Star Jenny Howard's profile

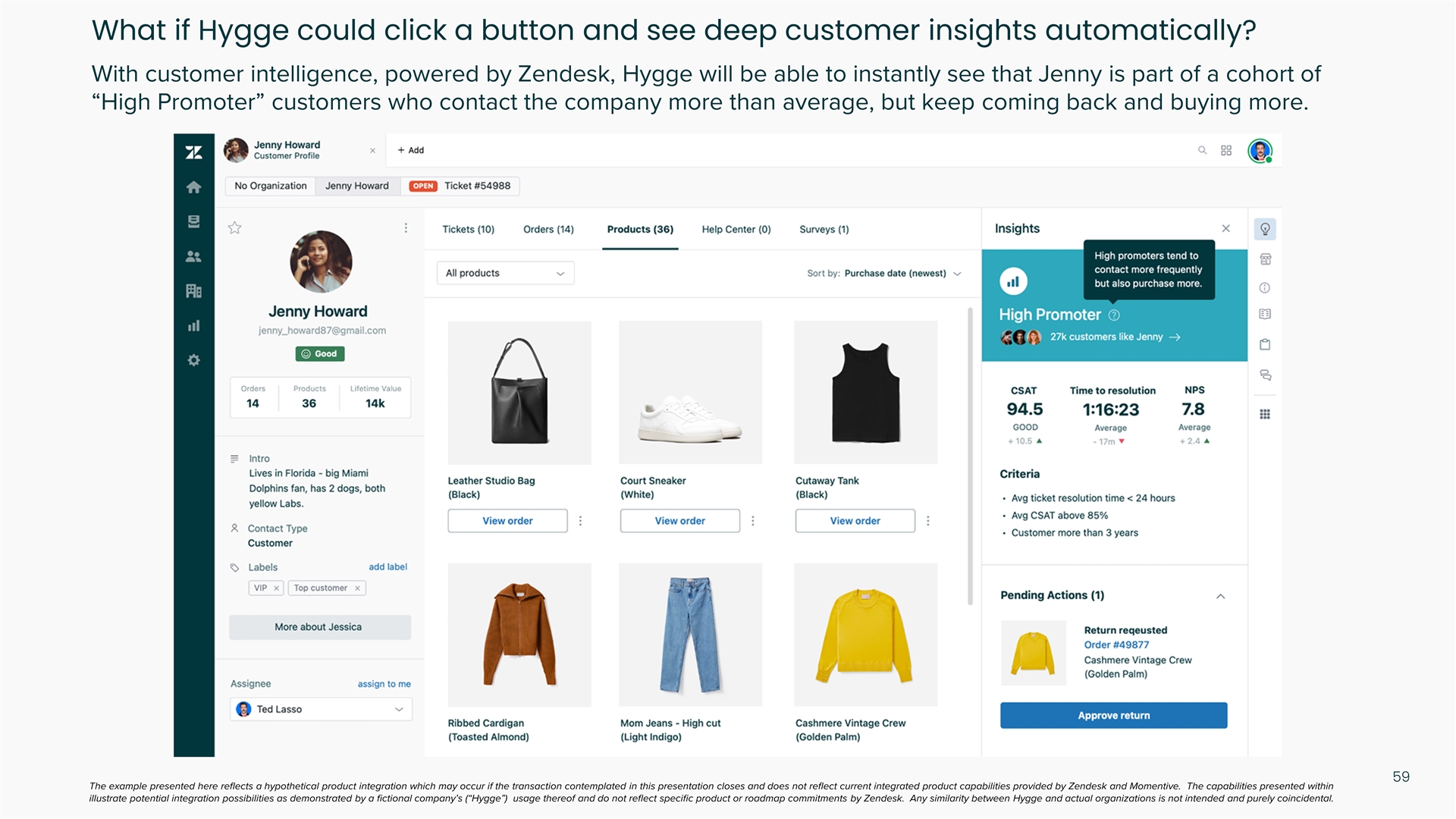coord(235,227)
